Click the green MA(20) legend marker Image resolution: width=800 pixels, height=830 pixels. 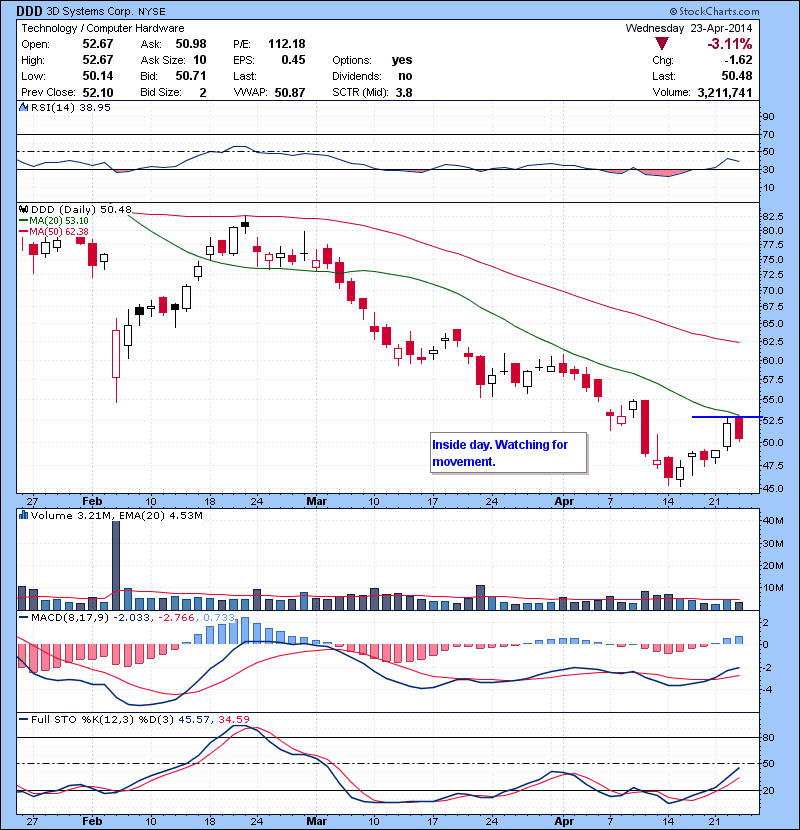23,221
